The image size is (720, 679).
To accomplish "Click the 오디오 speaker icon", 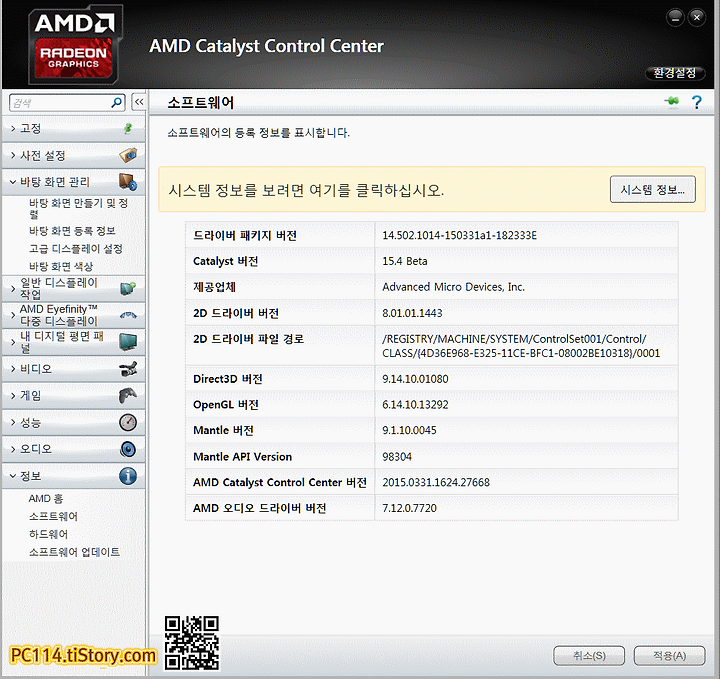I will coord(128,449).
